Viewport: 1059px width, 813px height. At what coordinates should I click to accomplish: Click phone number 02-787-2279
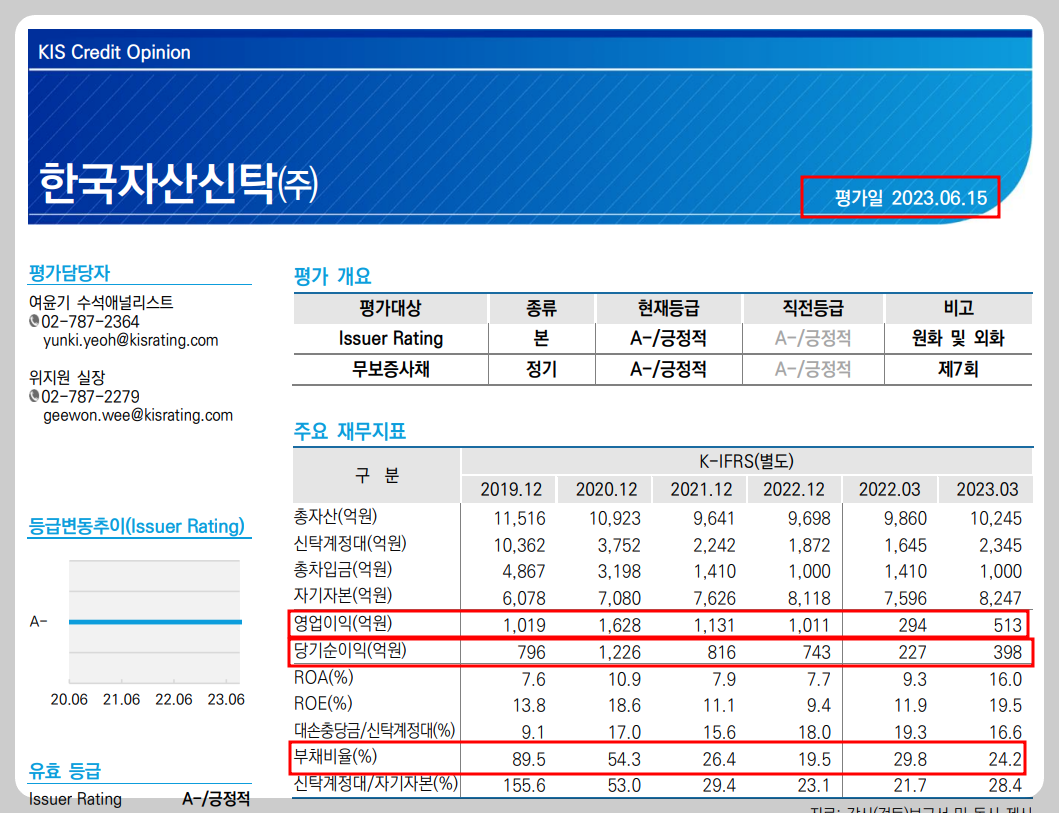pyautogui.click(x=90, y=396)
